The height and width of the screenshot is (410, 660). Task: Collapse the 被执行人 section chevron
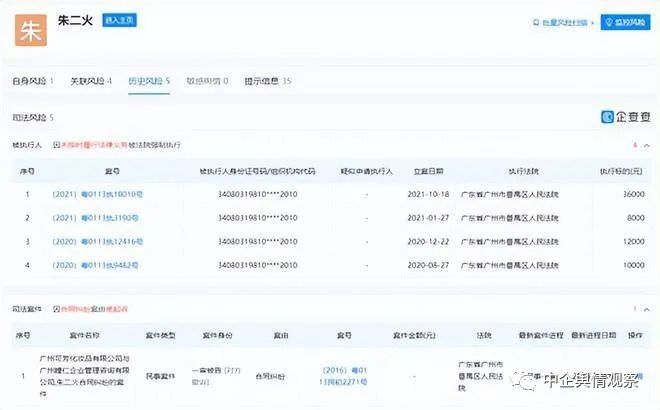click(x=646, y=145)
